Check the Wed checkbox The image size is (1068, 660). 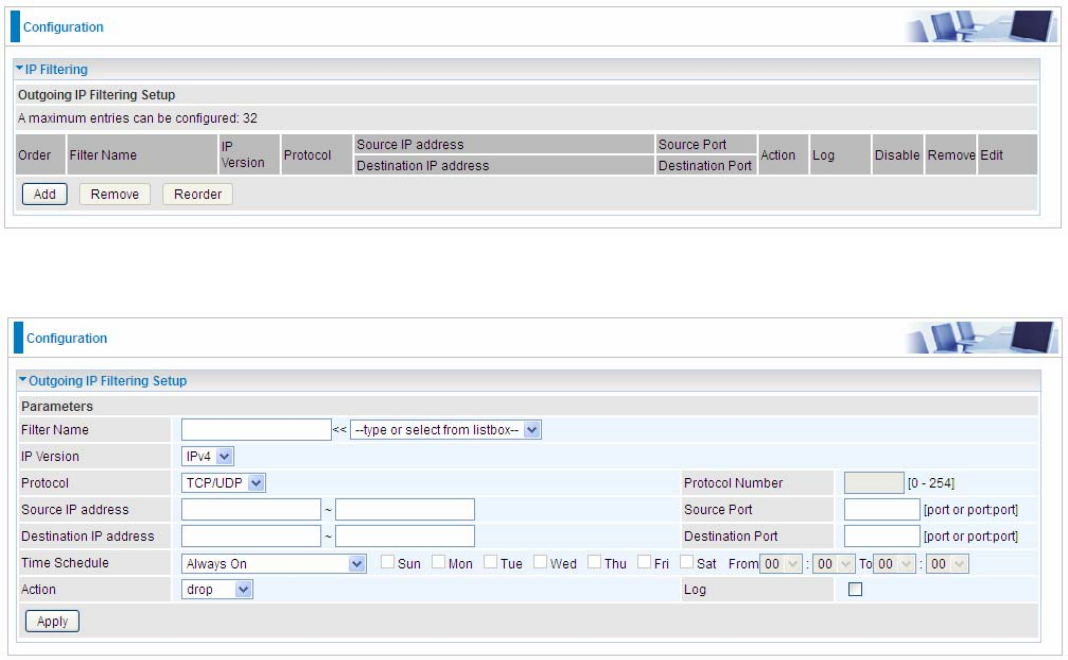(540, 562)
